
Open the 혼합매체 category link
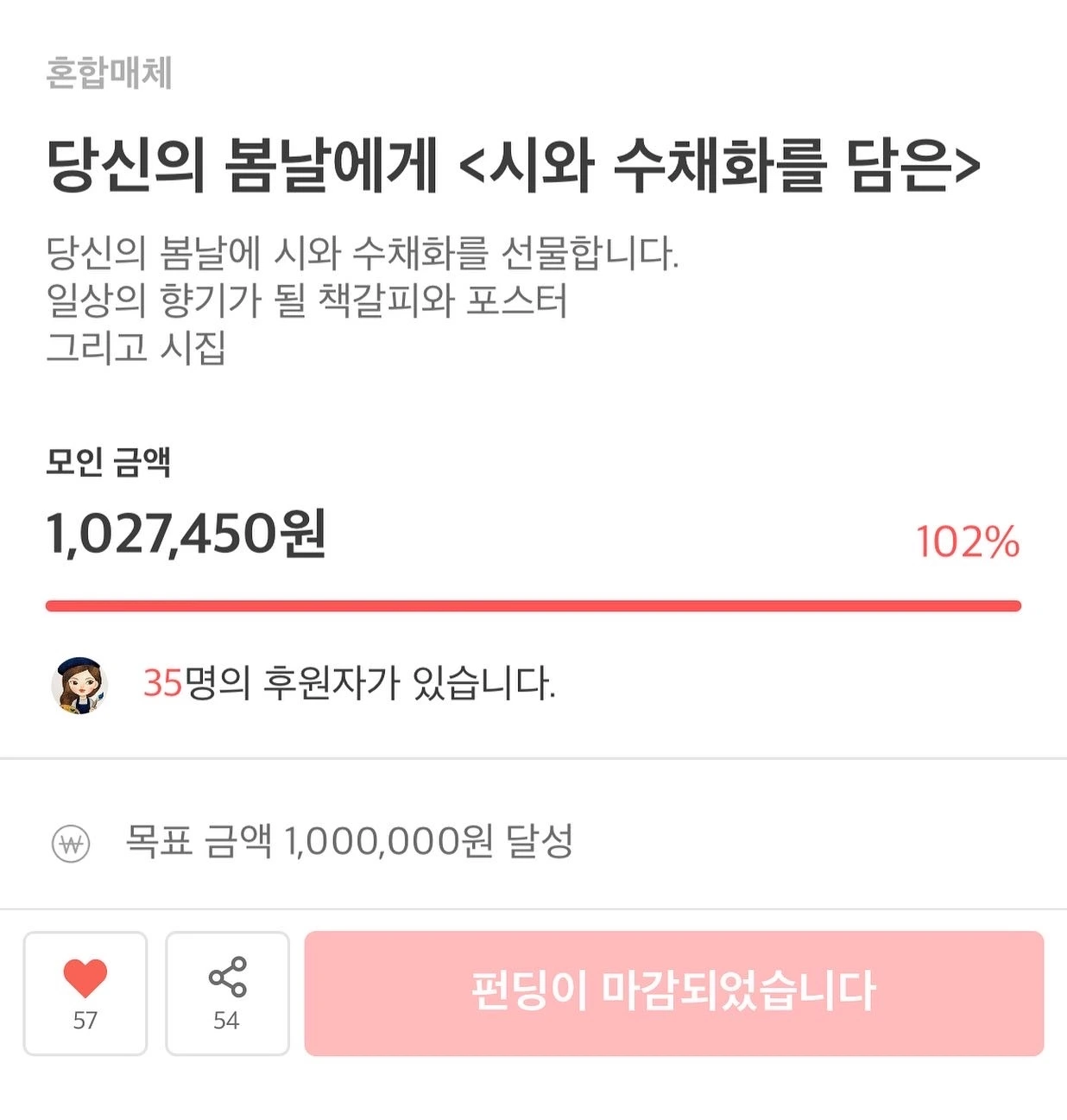(x=109, y=73)
